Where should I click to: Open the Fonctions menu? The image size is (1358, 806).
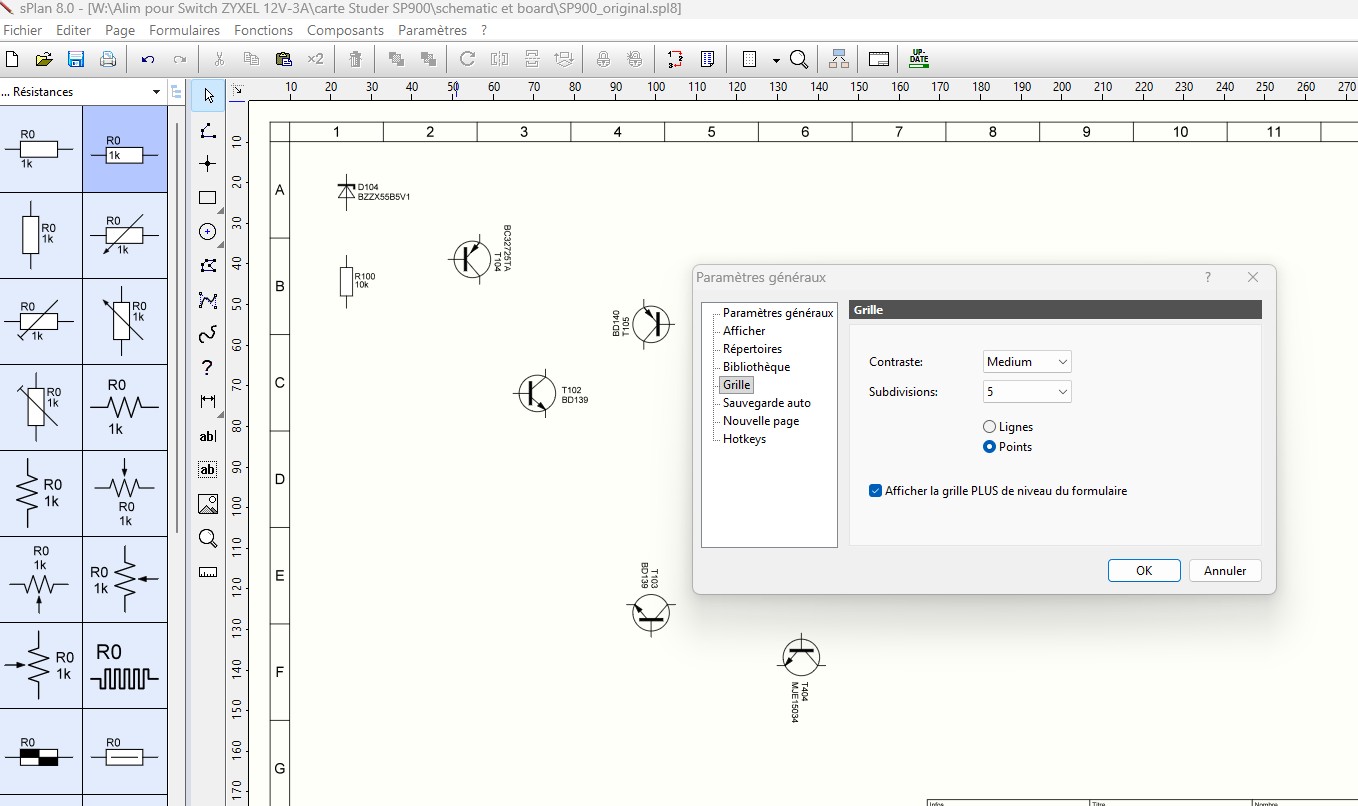coord(263,30)
